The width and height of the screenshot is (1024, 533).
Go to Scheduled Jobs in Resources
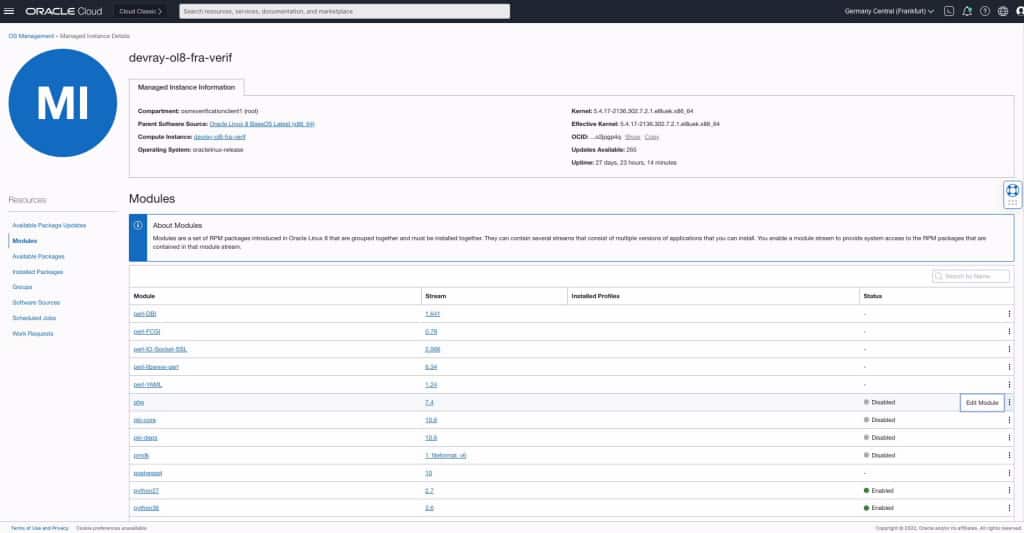coord(34,318)
